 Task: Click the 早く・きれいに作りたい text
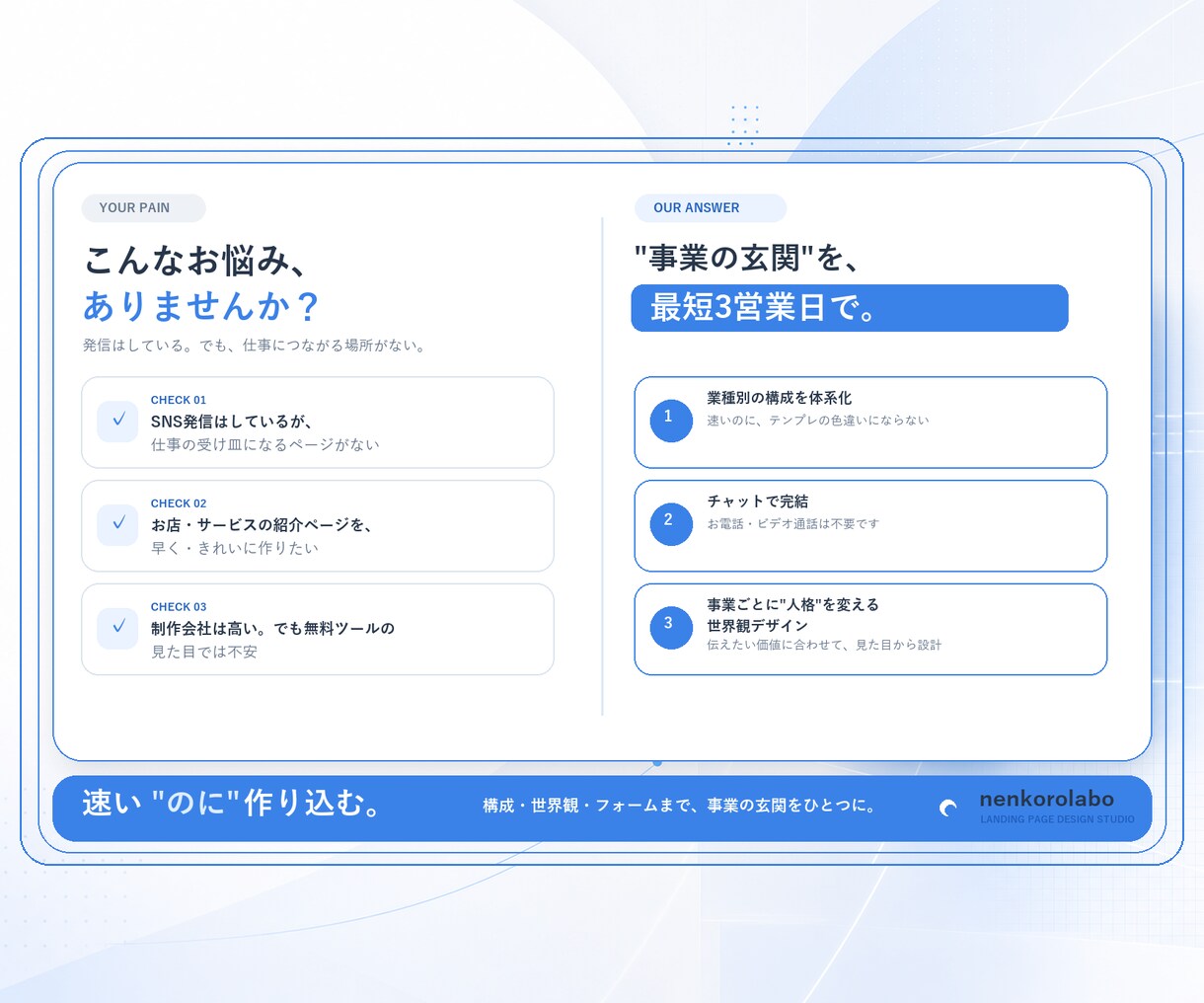(x=235, y=548)
